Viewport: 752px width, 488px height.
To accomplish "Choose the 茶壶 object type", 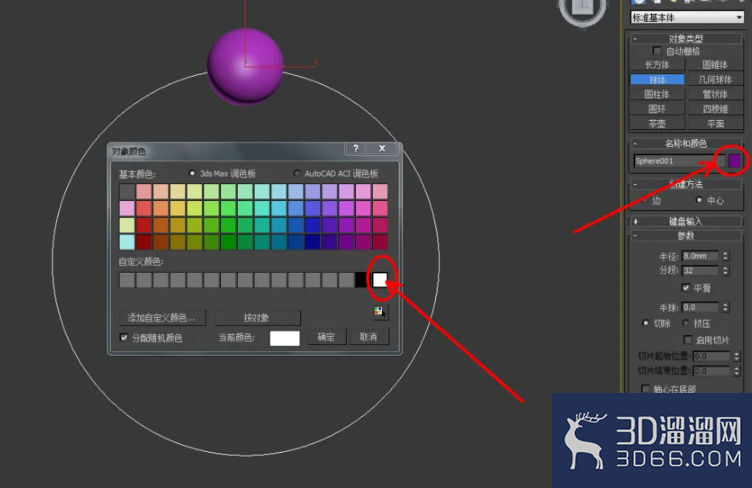I will [x=657, y=124].
